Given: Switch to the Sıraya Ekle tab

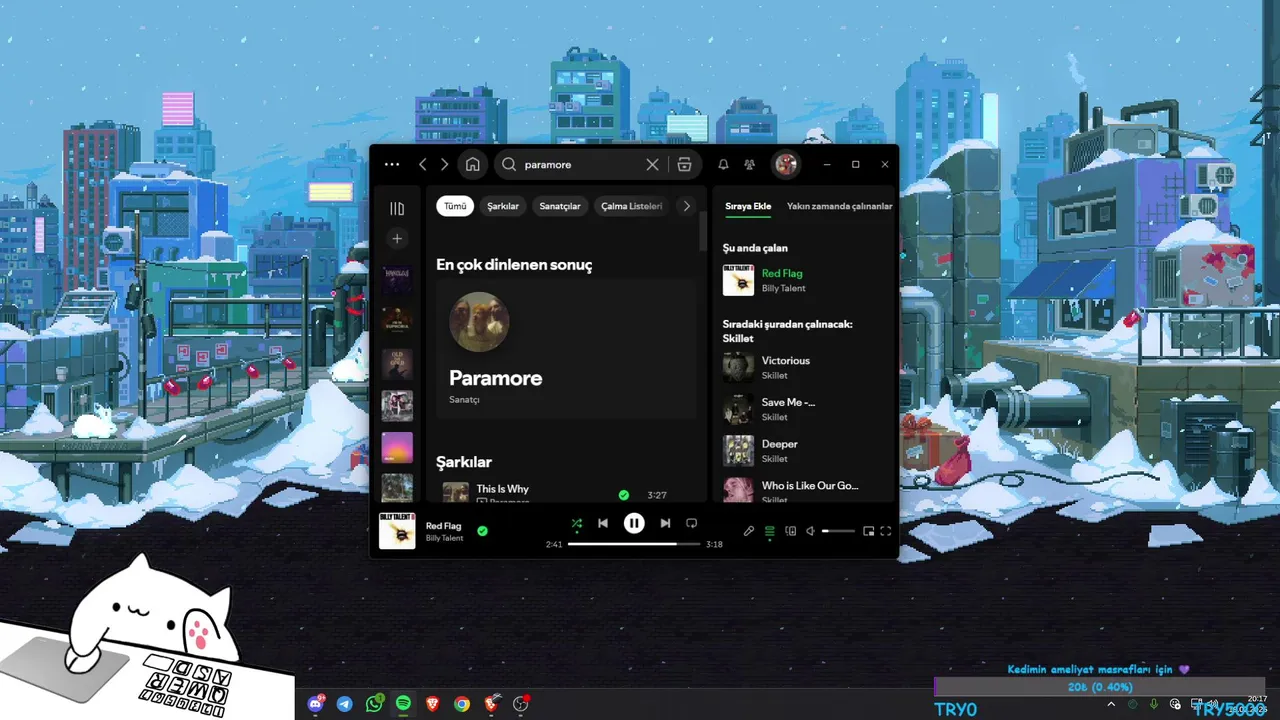Looking at the screenshot, I should pyautogui.click(x=748, y=206).
